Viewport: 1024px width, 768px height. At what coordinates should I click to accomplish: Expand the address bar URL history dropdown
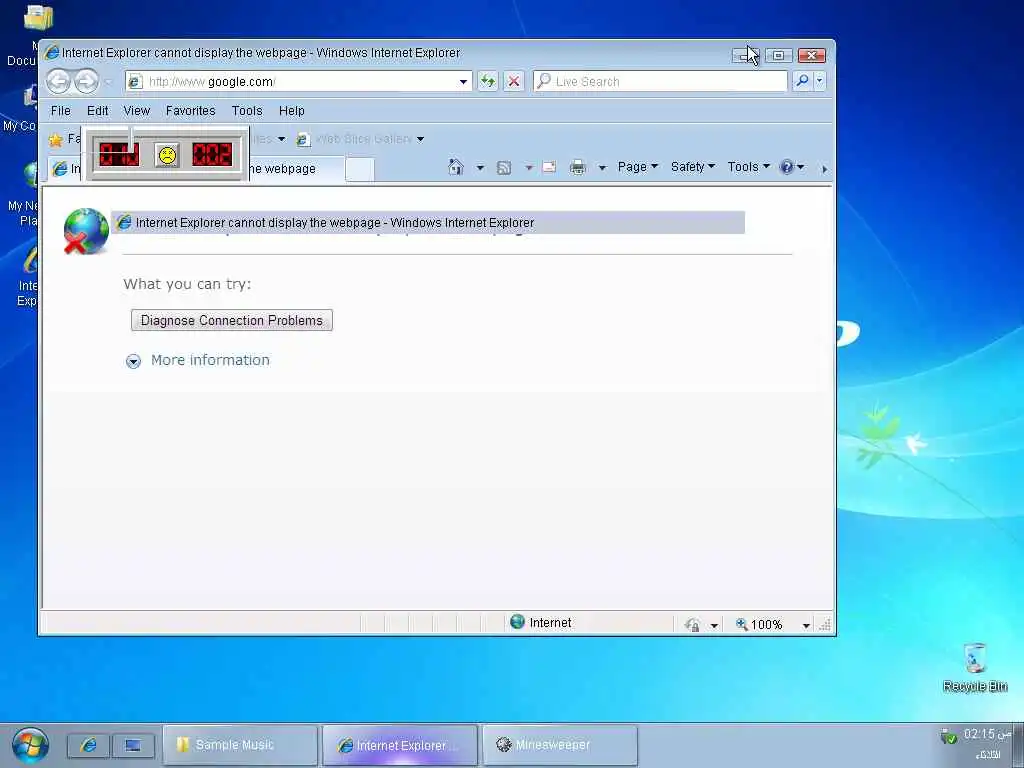point(463,82)
